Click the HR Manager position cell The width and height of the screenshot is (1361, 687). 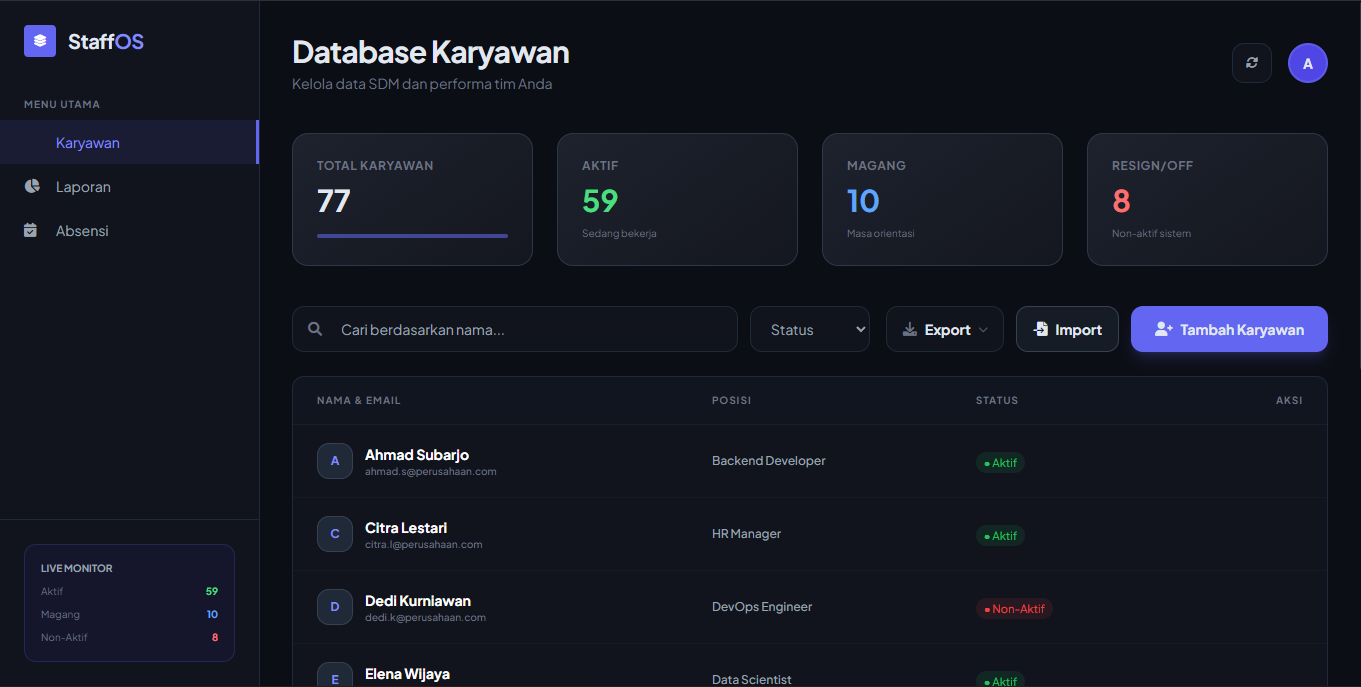(747, 534)
